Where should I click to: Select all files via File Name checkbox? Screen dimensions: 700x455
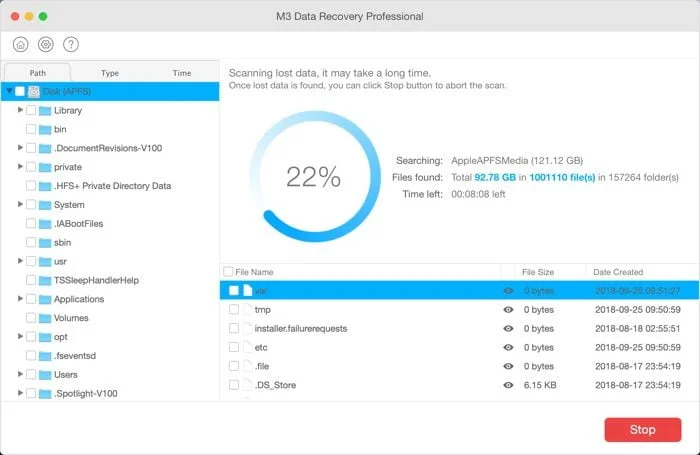point(228,271)
